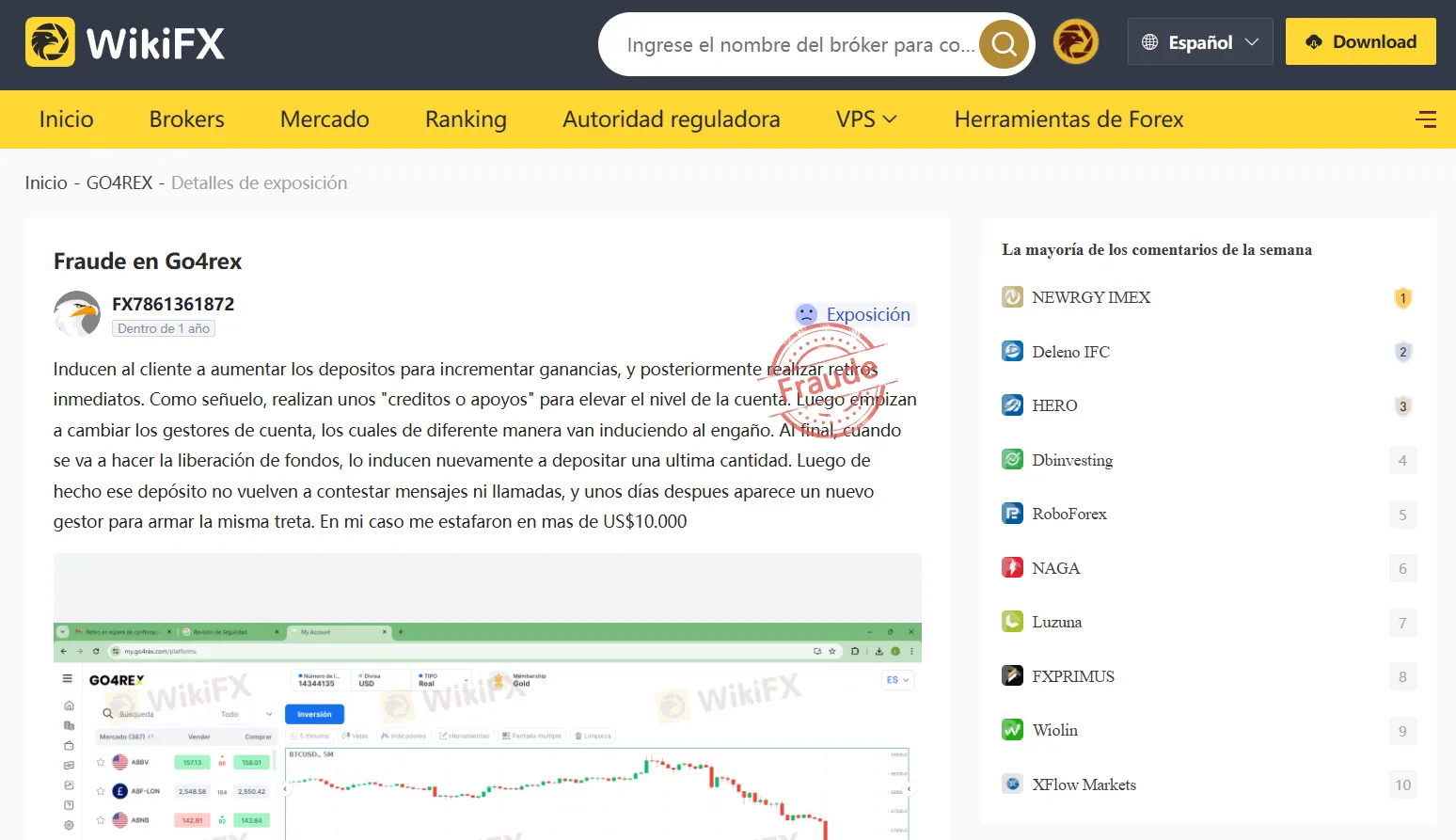
Task: Open the WikiFX logo home link
Action: tap(125, 42)
